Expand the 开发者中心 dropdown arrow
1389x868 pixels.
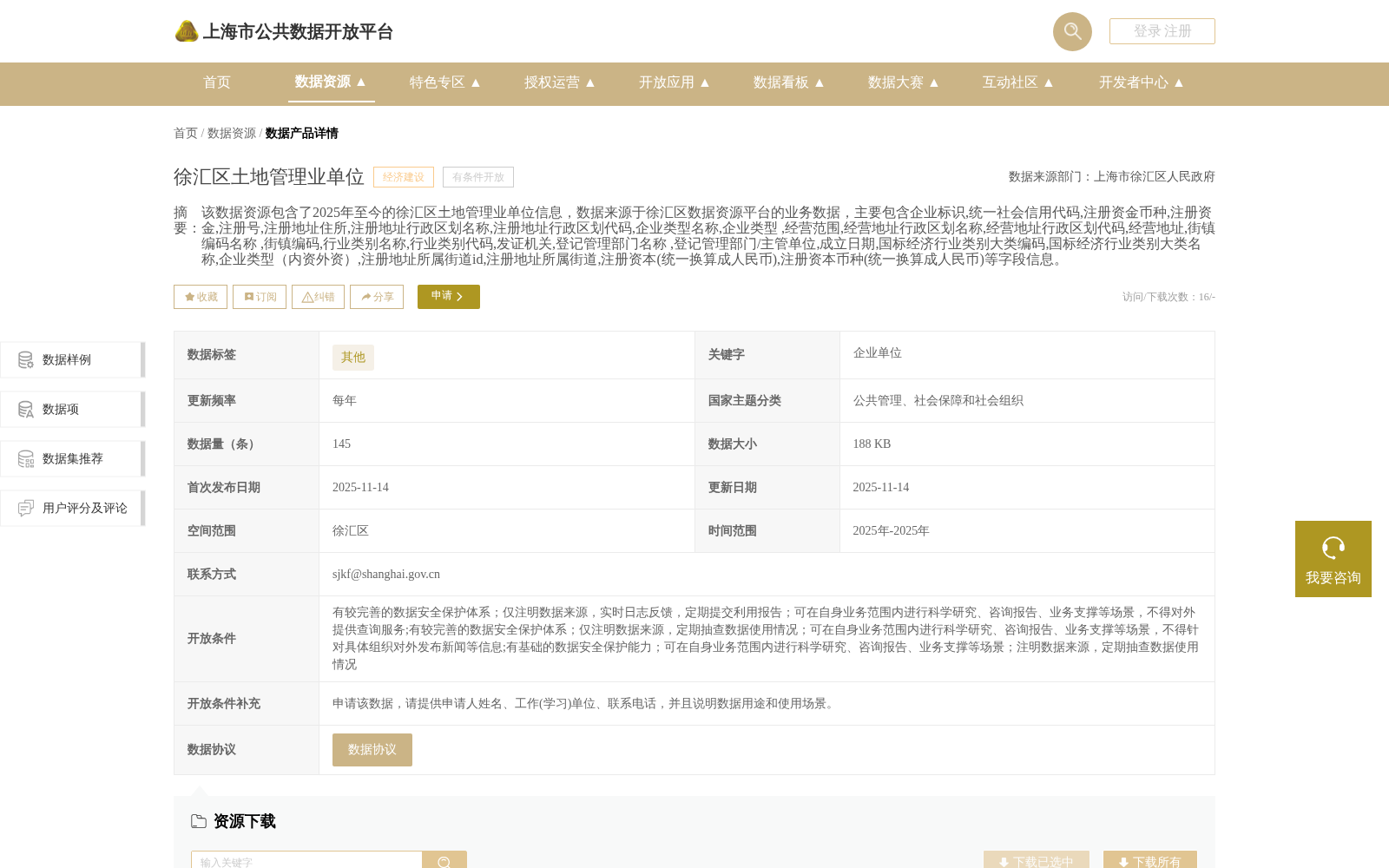point(1179,82)
